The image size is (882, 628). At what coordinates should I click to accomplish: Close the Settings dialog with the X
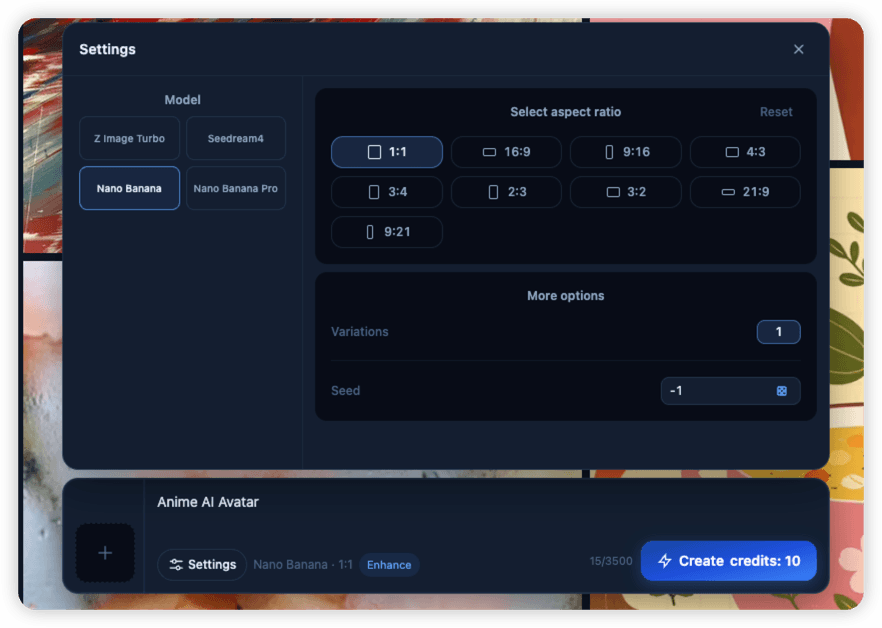(x=798, y=50)
